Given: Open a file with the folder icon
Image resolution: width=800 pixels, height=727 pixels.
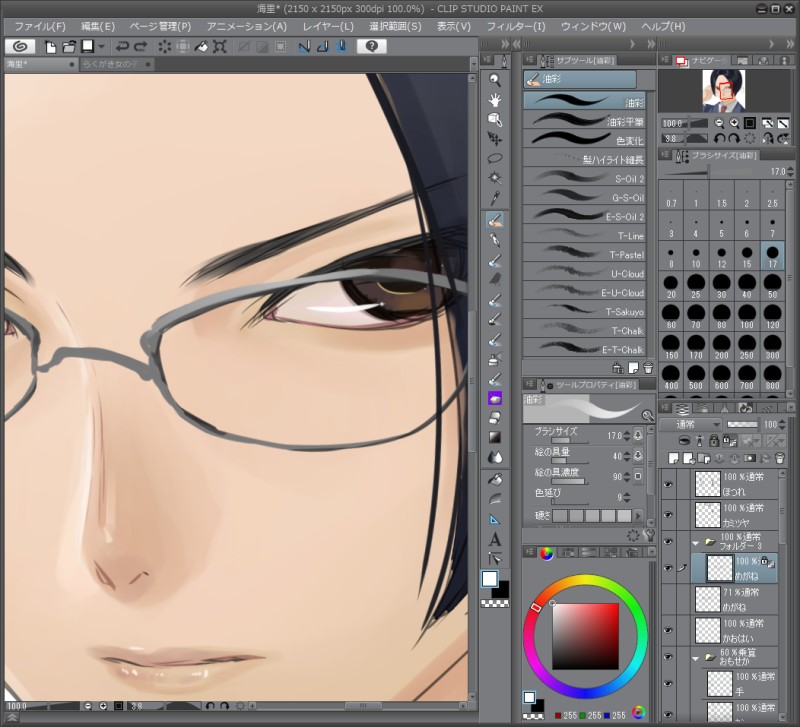Looking at the screenshot, I should click(x=69, y=46).
